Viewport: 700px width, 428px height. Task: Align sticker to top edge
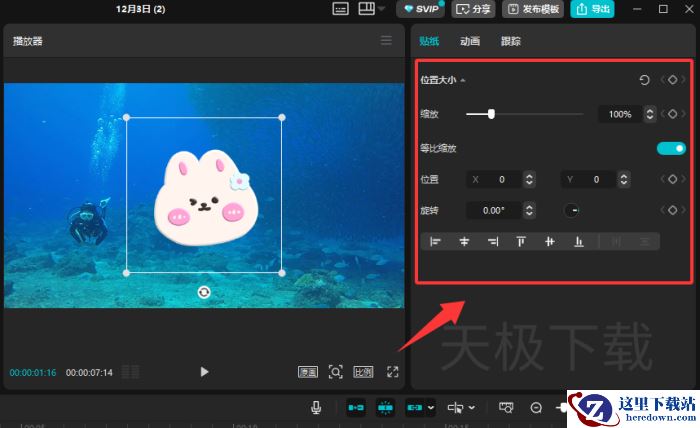[521, 241]
